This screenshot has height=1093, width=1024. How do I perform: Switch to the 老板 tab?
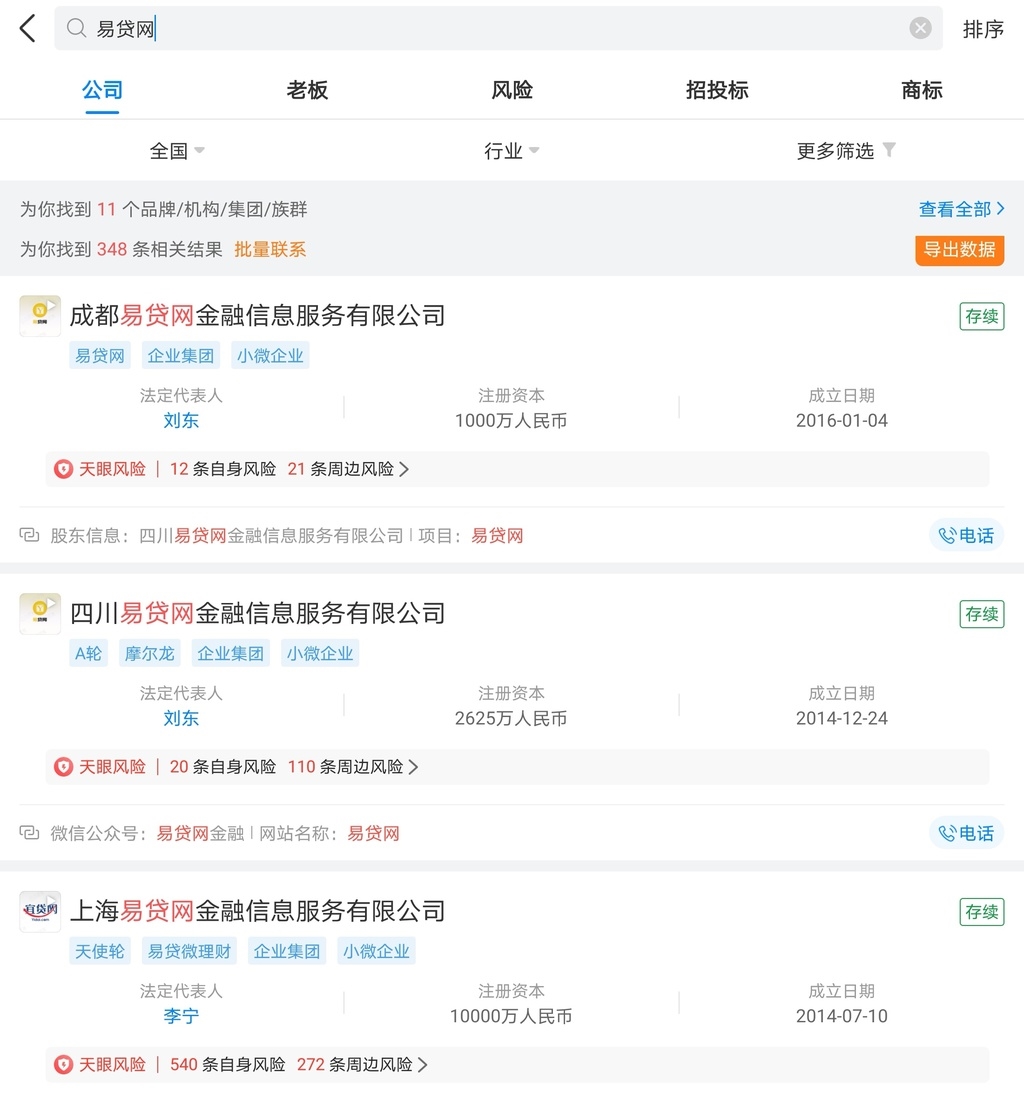click(307, 90)
